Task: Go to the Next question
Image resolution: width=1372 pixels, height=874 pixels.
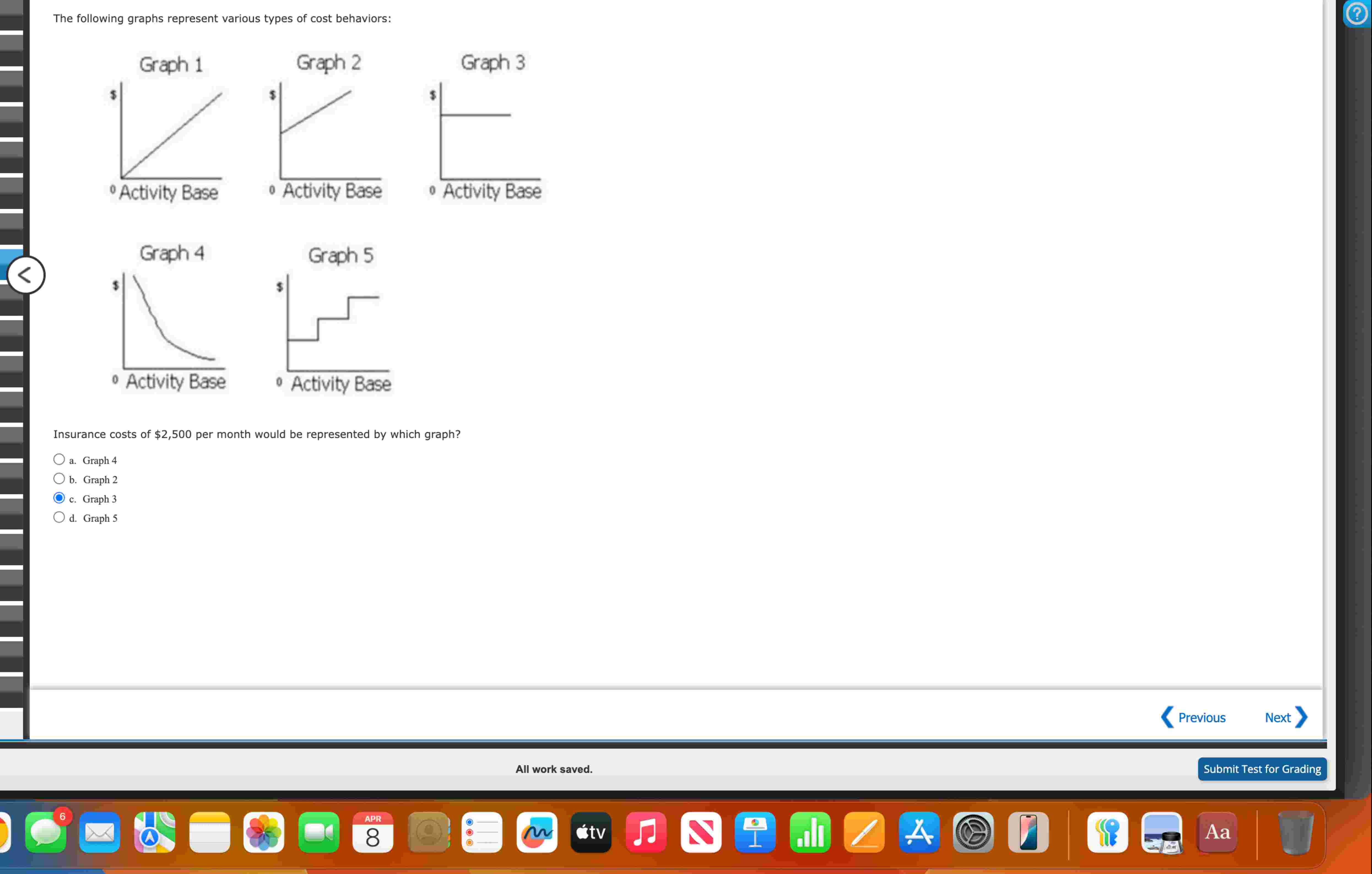Action: point(1286,717)
